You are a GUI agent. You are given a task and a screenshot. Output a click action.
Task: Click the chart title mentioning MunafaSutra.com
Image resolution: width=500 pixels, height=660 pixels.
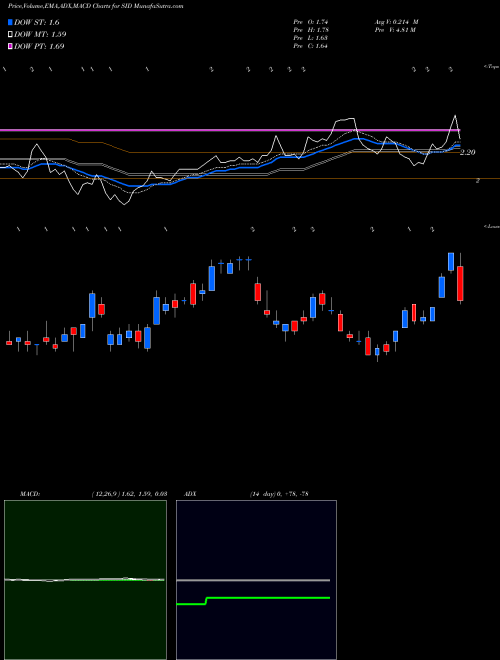point(96,6)
